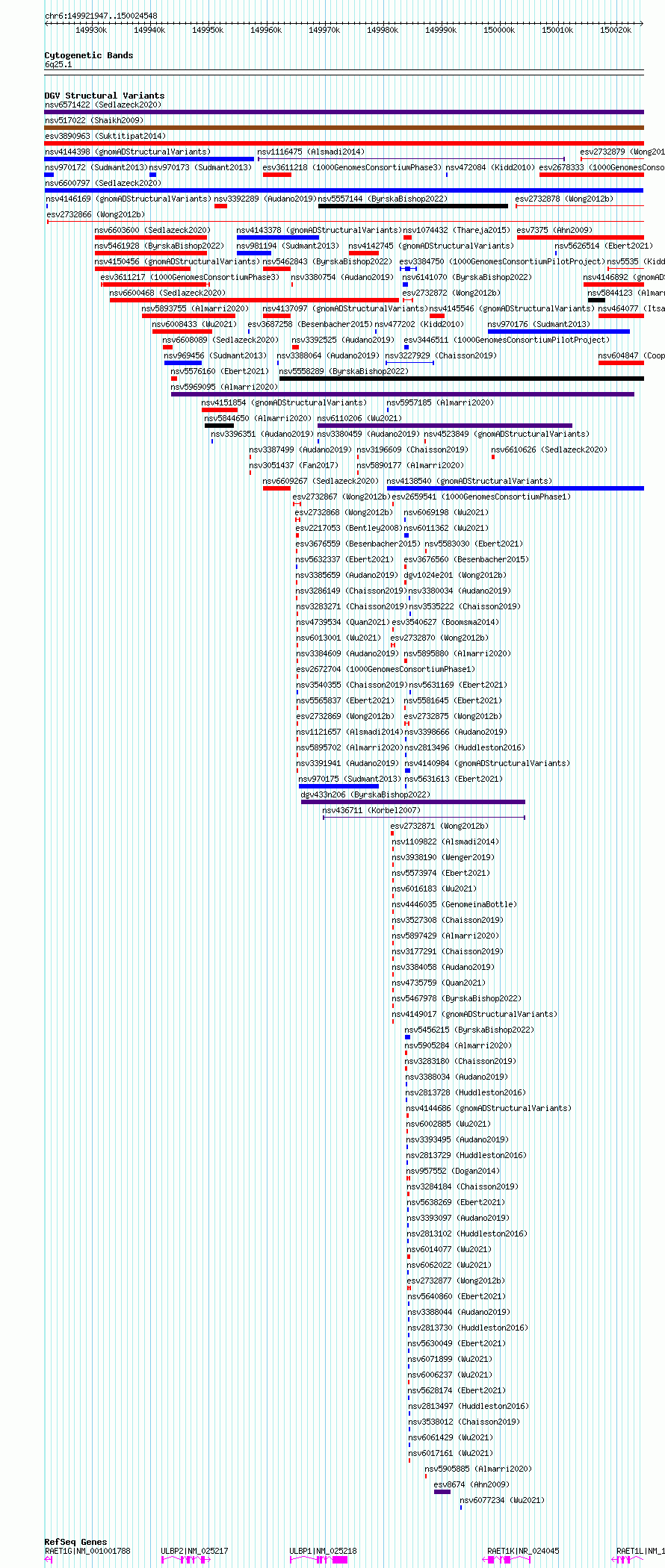The width and height of the screenshot is (665, 1568).
Task: Click the DGV Structural Variants track title
Action: (105, 96)
